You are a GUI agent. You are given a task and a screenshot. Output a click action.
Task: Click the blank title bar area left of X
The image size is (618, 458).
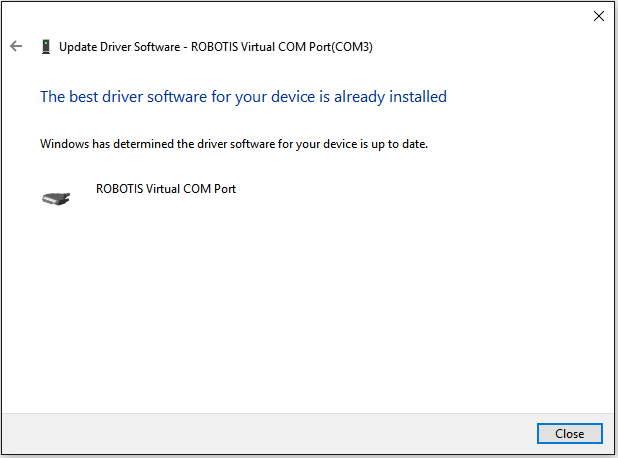point(300,16)
